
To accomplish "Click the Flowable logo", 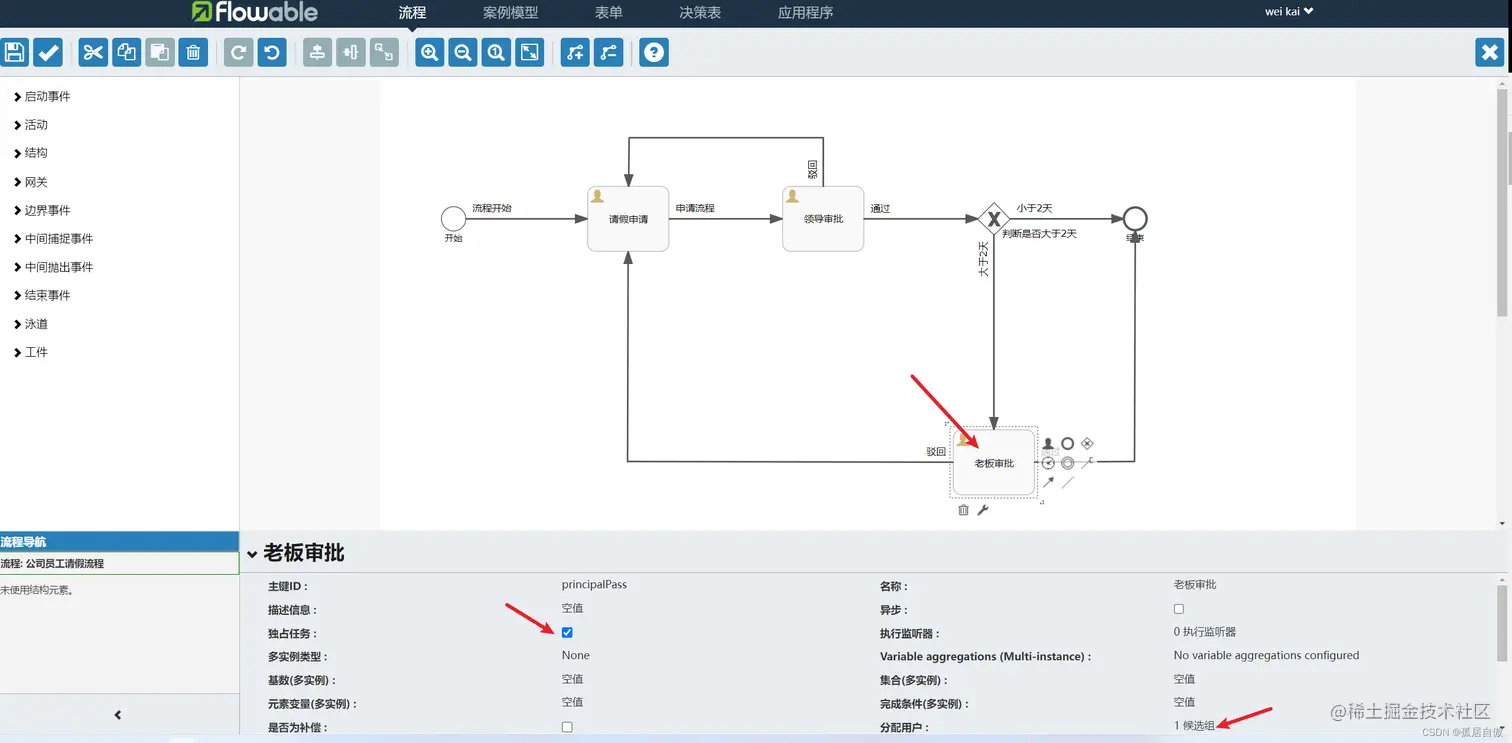I will tap(254, 12).
